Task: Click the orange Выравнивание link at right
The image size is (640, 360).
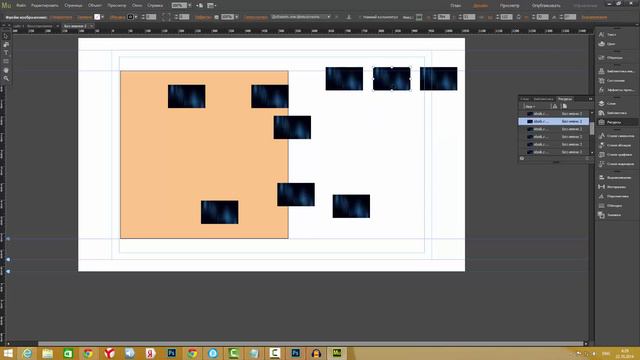Action: pyautogui.click(x=594, y=17)
